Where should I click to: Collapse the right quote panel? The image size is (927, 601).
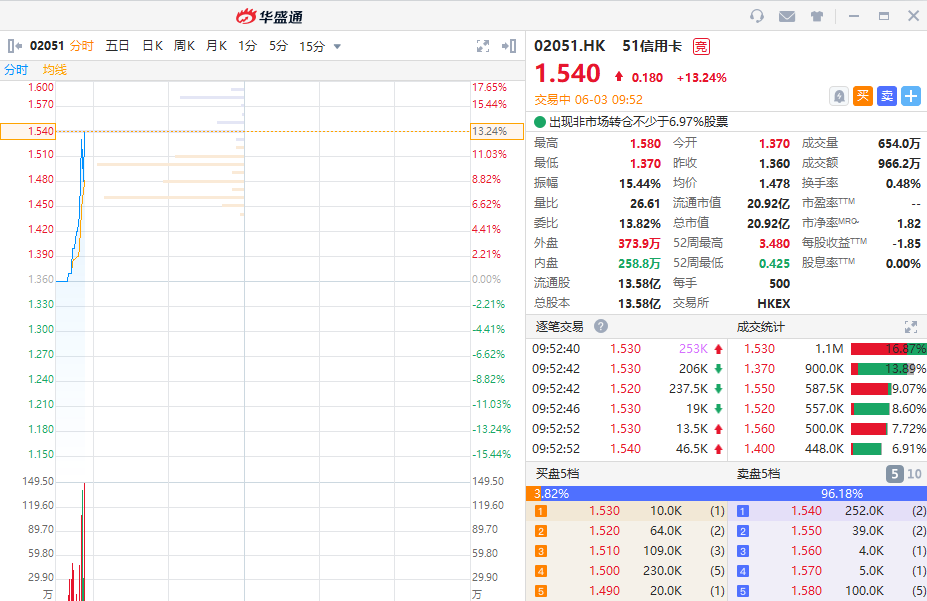pyautogui.click(x=509, y=46)
